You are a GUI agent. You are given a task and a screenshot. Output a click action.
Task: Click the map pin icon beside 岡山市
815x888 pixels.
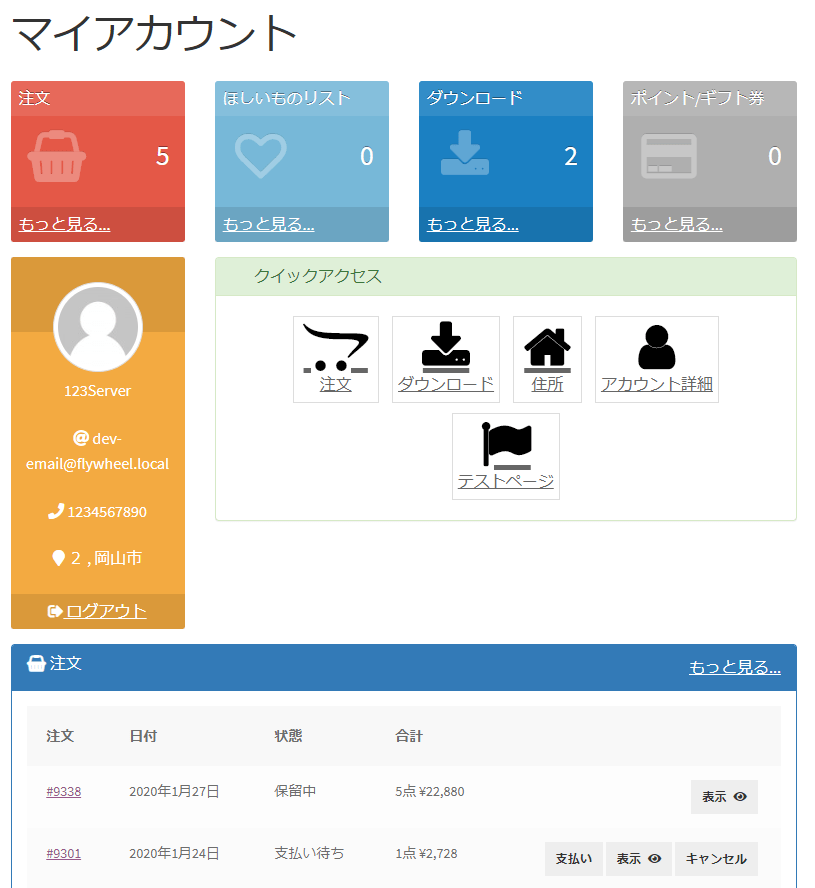pyautogui.click(x=58, y=558)
